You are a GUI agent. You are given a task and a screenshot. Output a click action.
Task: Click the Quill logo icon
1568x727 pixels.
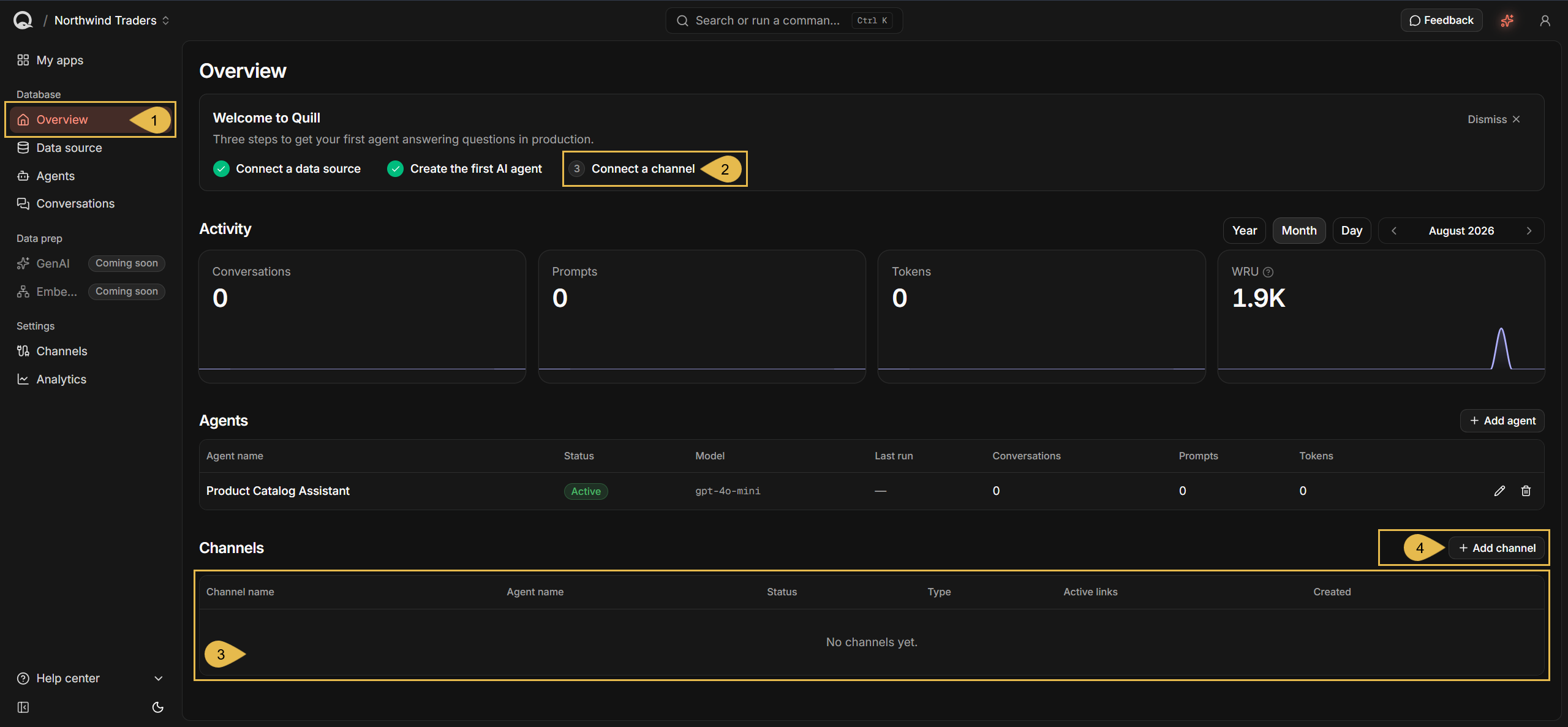(x=23, y=20)
